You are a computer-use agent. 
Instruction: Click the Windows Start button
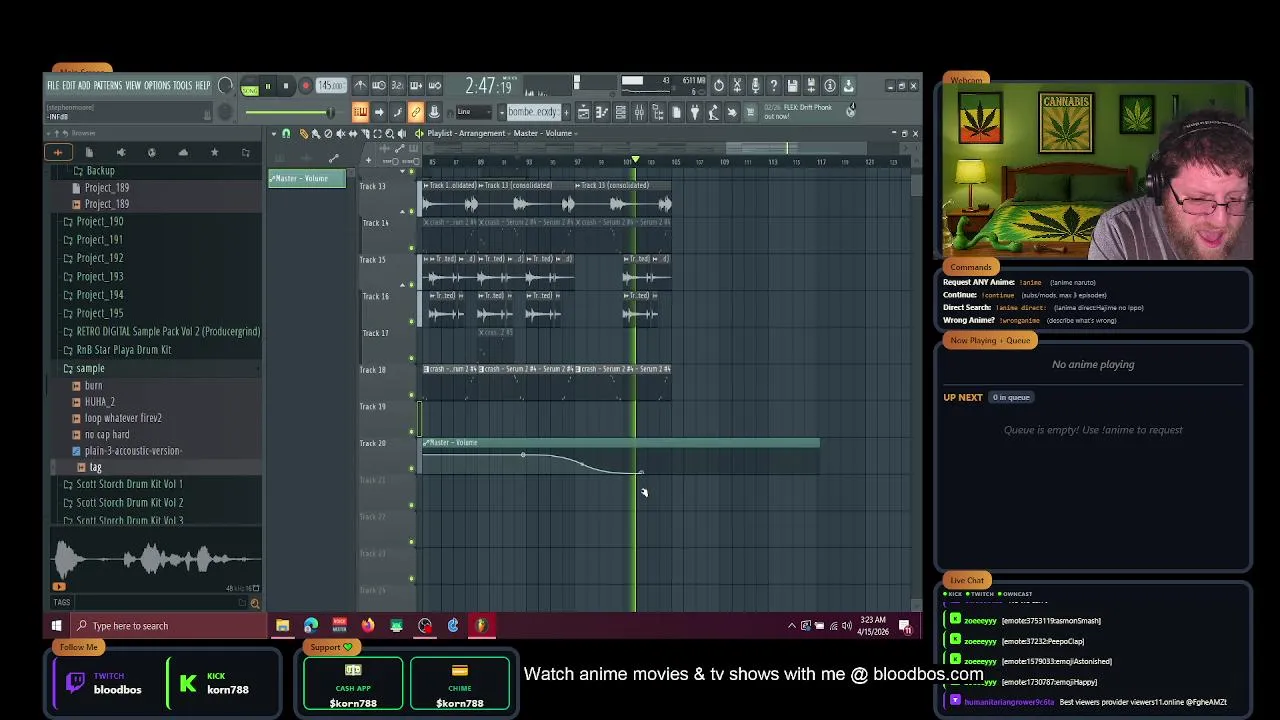tap(56, 626)
